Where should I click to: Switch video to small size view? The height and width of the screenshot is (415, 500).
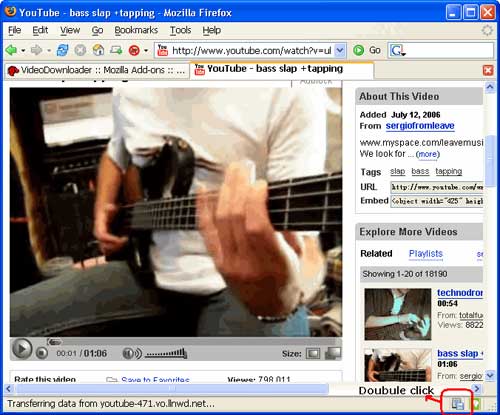pyautogui.click(x=313, y=353)
